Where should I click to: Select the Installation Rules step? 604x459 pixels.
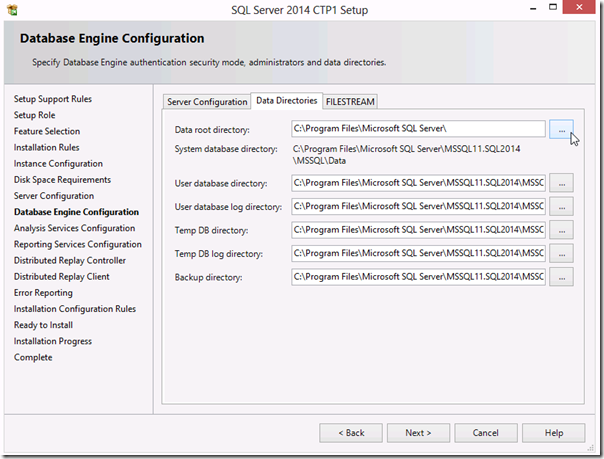coord(47,147)
